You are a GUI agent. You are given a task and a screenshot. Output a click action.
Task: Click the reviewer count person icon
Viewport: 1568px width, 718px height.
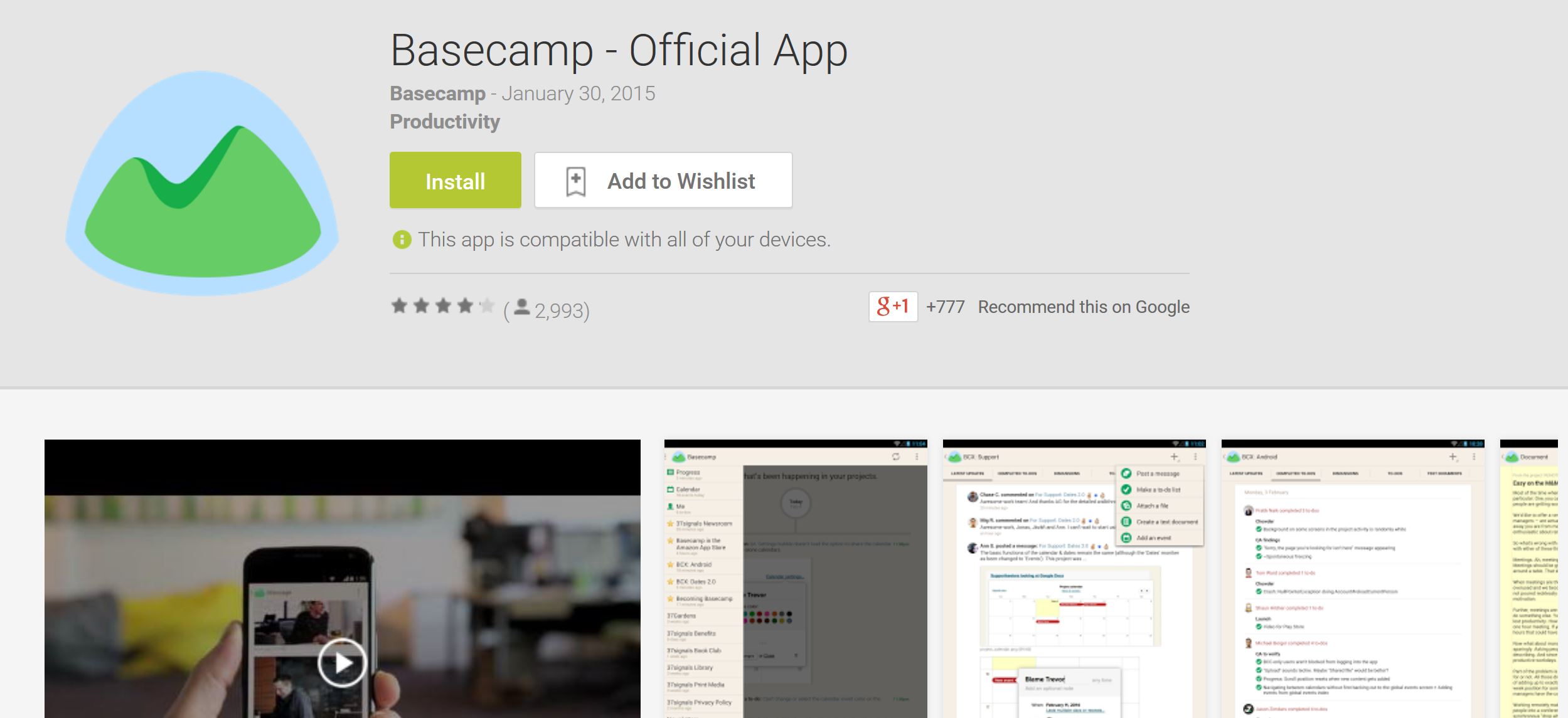pos(521,307)
